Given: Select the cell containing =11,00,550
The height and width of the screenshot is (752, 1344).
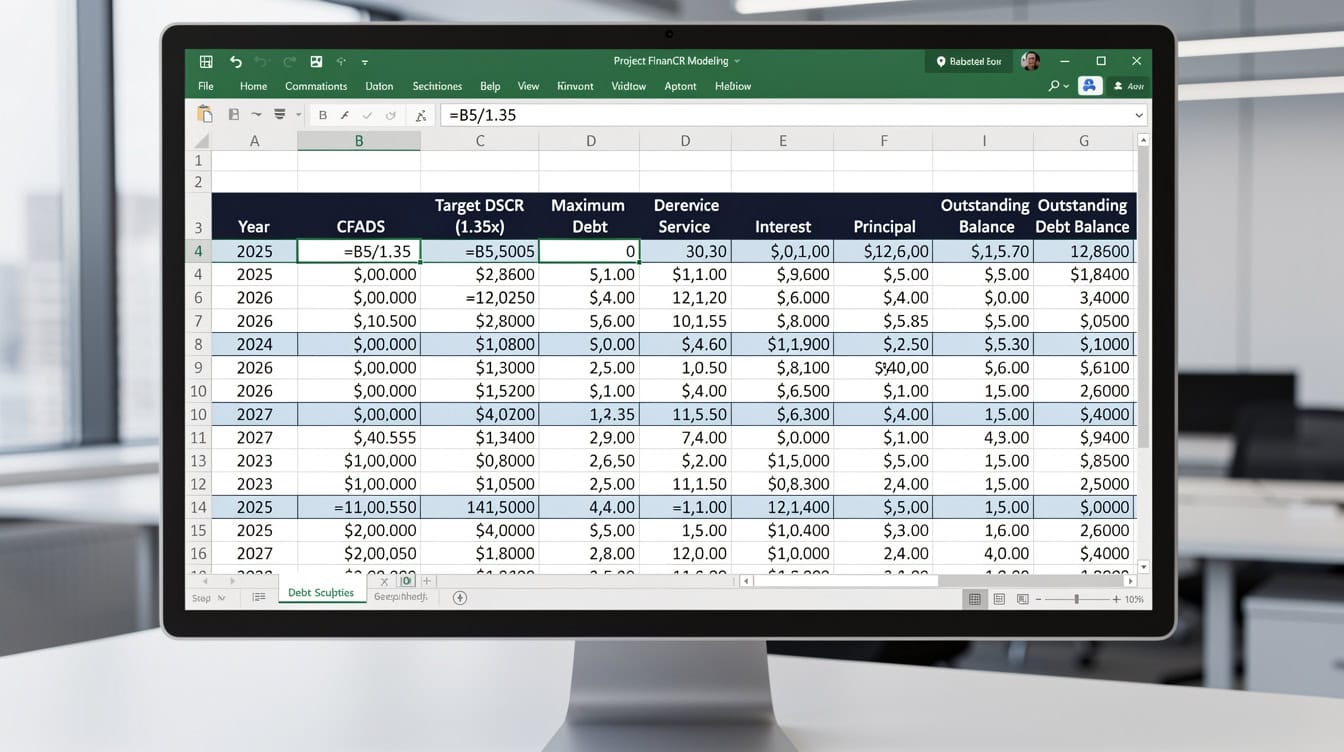Looking at the screenshot, I should [x=359, y=507].
